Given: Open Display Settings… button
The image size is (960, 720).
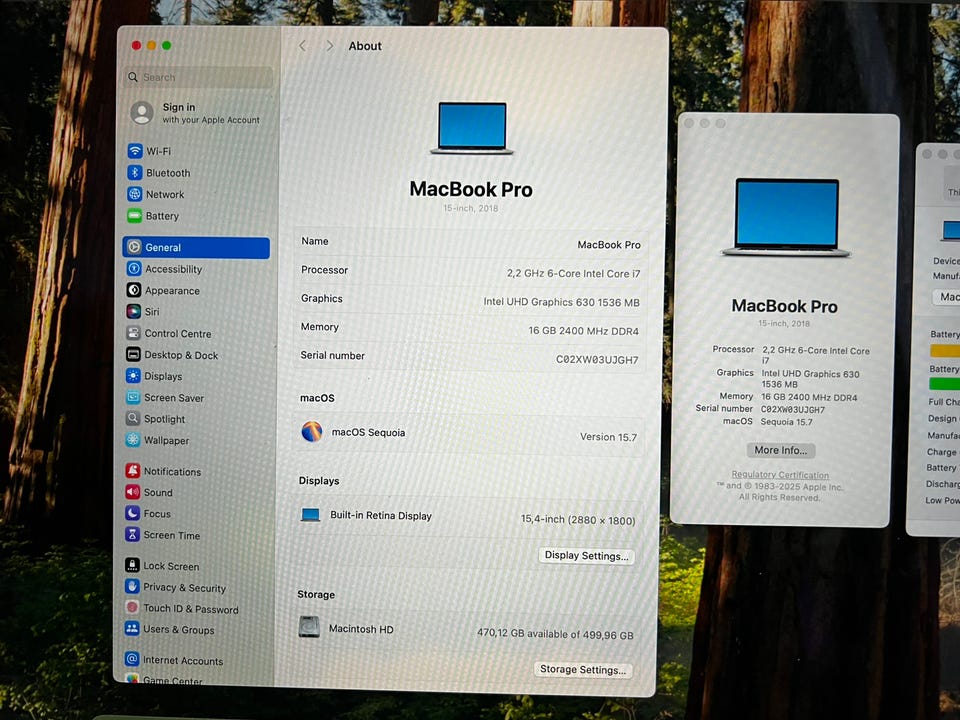Looking at the screenshot, I should [587, 555].
